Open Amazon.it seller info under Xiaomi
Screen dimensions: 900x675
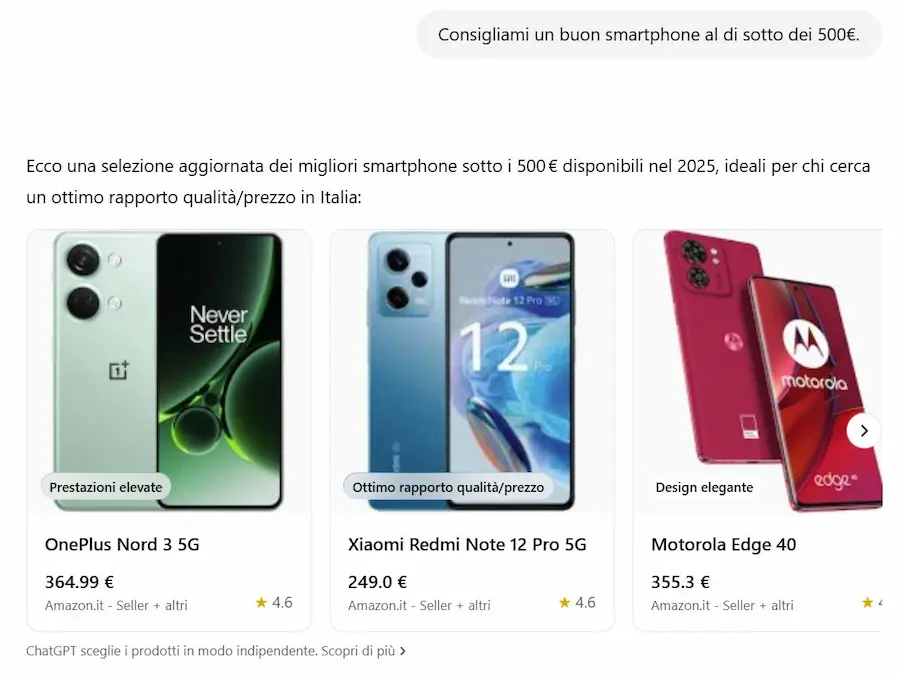click(x=419, y=606)
